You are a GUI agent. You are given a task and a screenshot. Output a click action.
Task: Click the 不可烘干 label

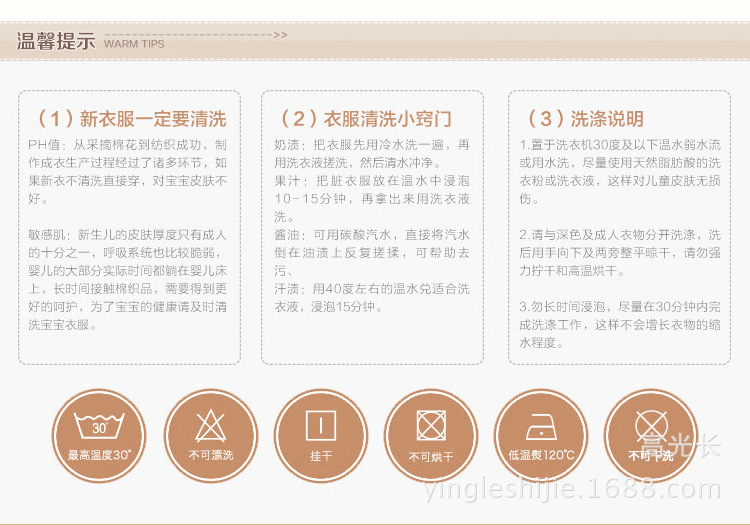click(x=431, y=457)
